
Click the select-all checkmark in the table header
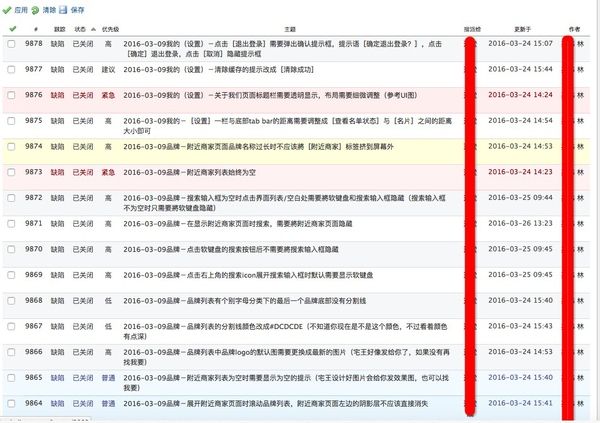12,29
